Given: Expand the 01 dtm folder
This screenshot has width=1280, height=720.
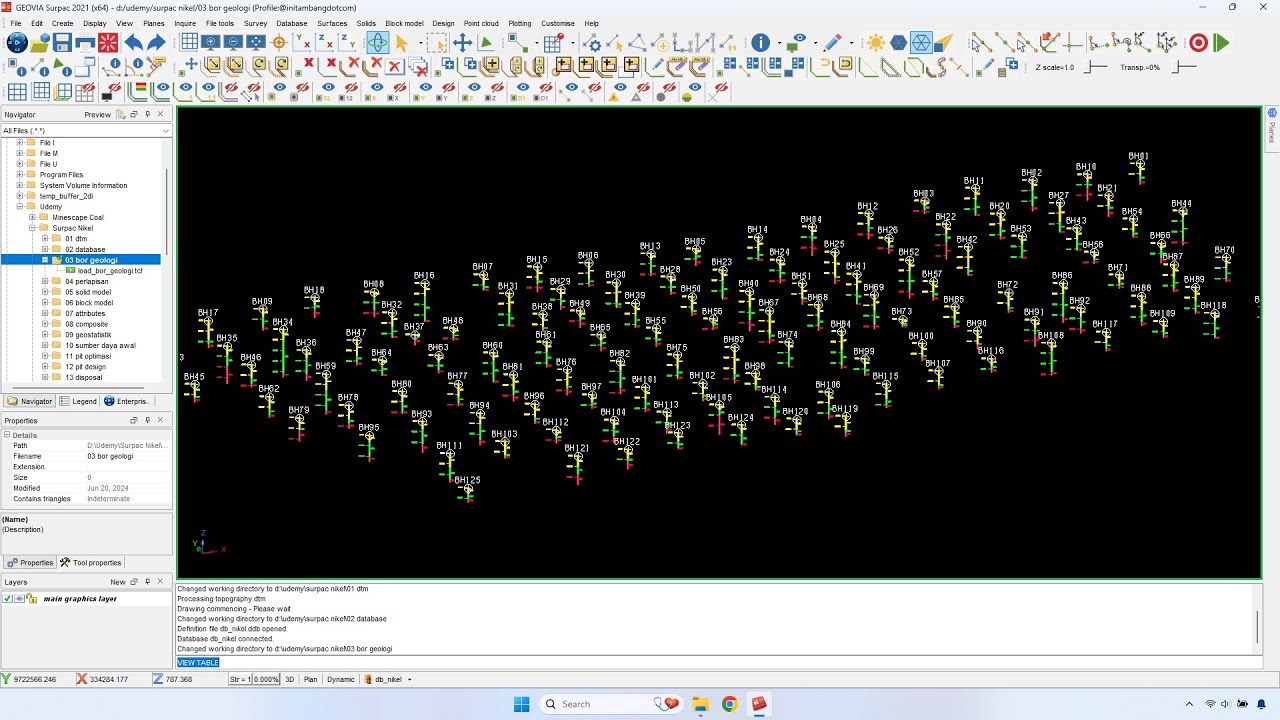Looking at the screenshot, I should (x=45, y=239).
